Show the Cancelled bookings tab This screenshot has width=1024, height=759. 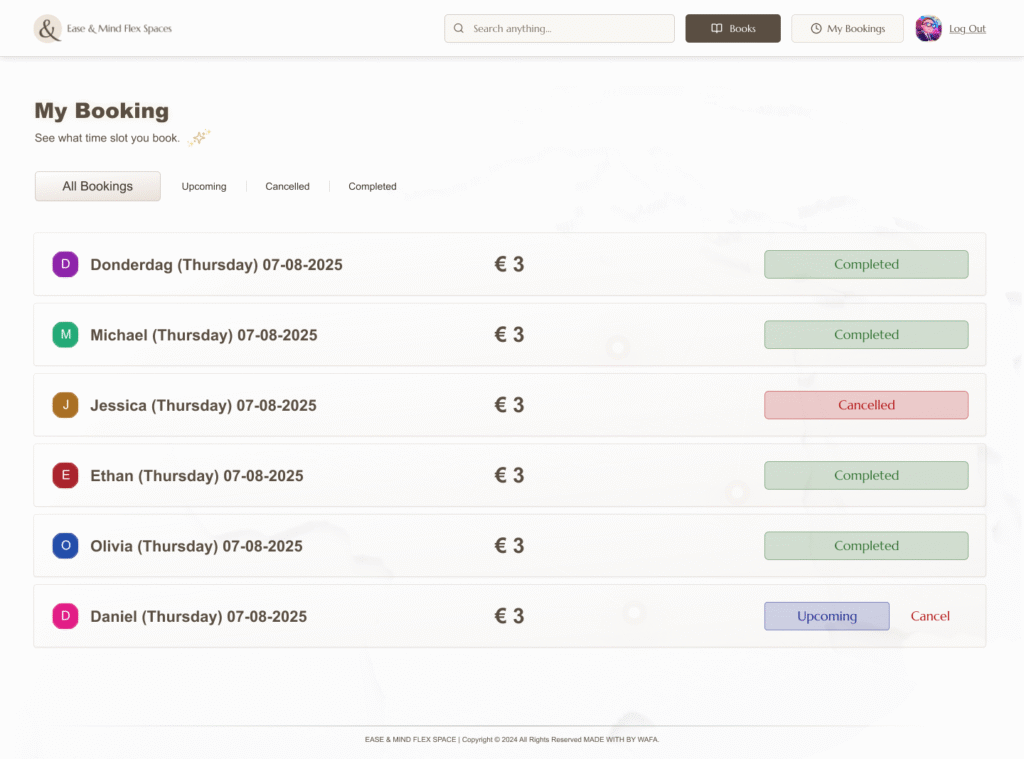[x=287, y=187]
